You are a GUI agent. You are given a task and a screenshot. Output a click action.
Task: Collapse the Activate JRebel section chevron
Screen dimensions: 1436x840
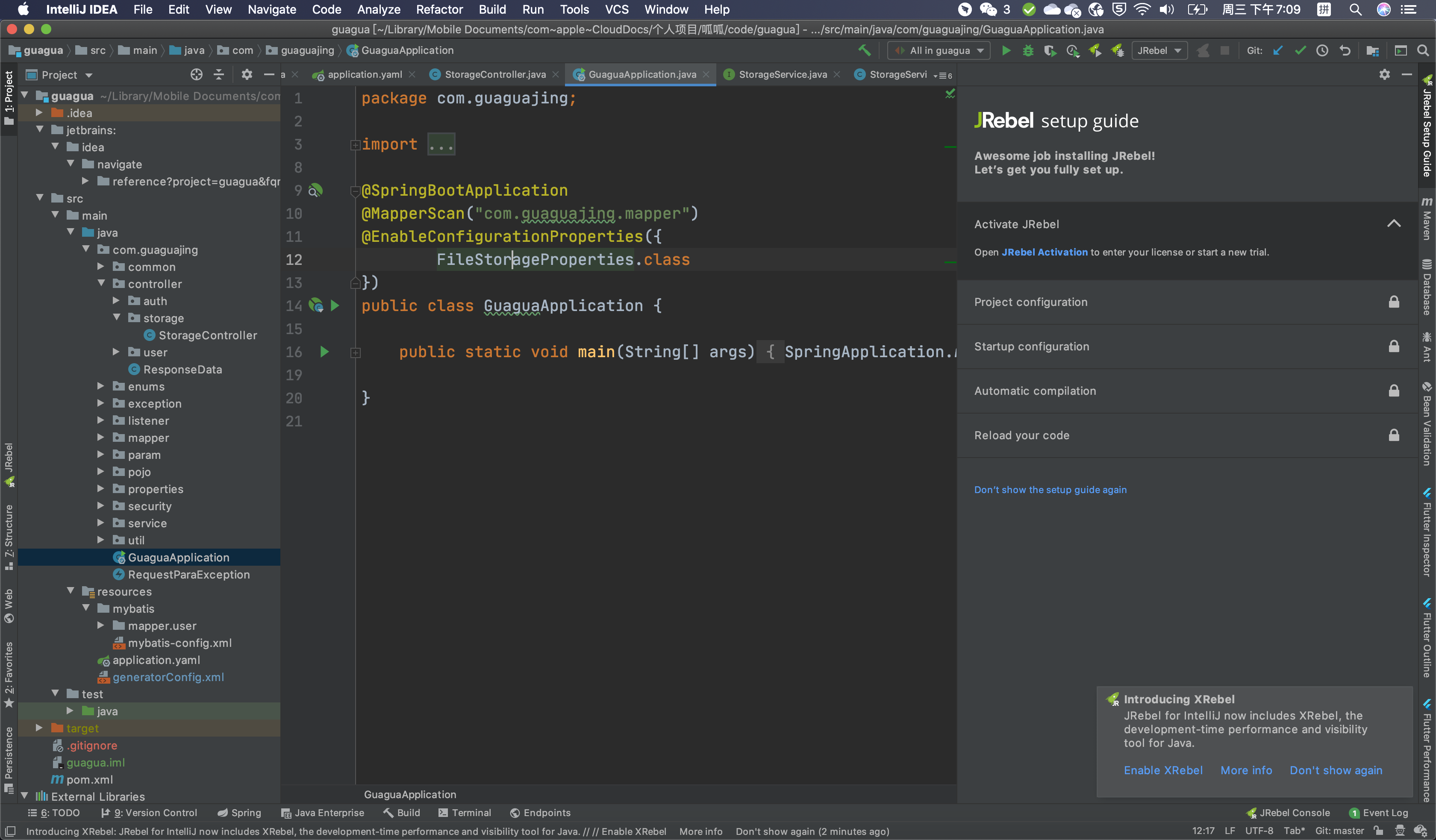point(1393,223)
